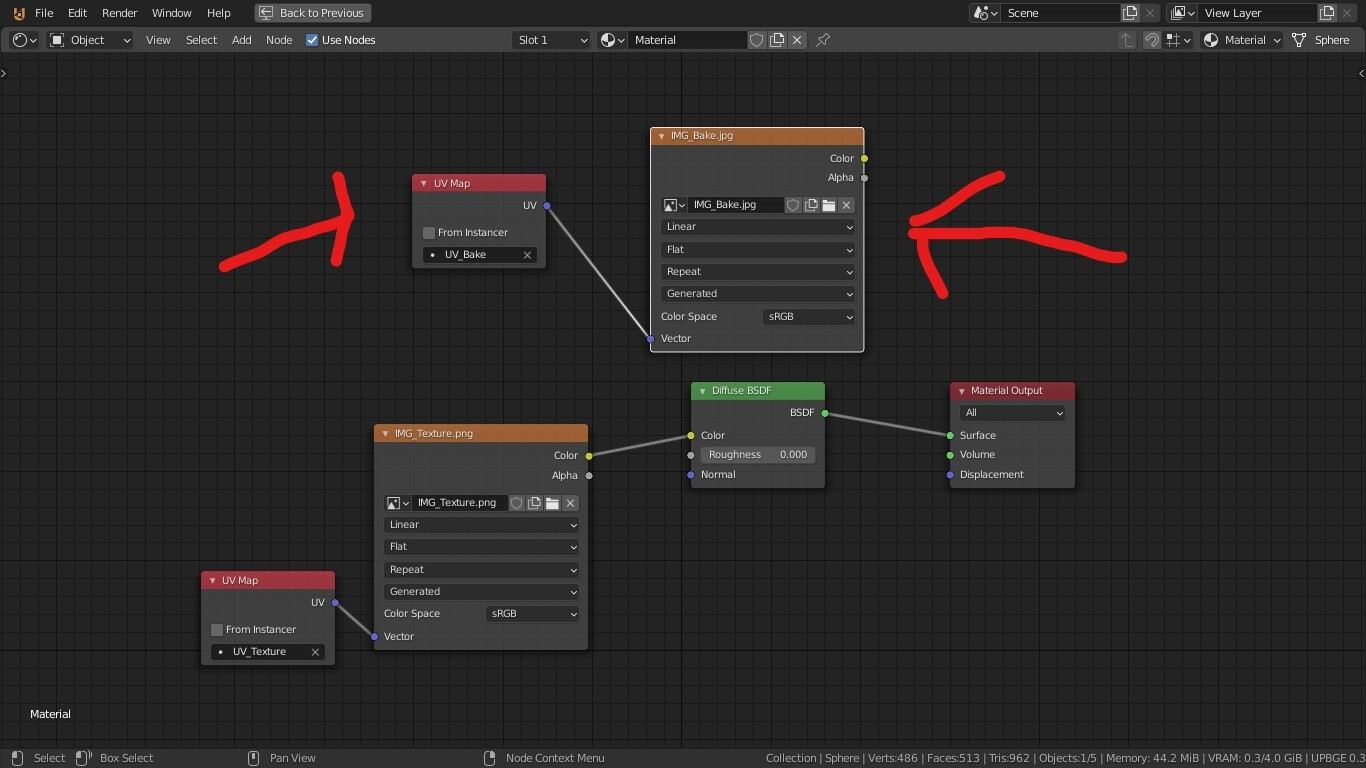Show the right sidebar via edge arrow
Screen dimensions: 1366x768
click(x=1361, y=73)
